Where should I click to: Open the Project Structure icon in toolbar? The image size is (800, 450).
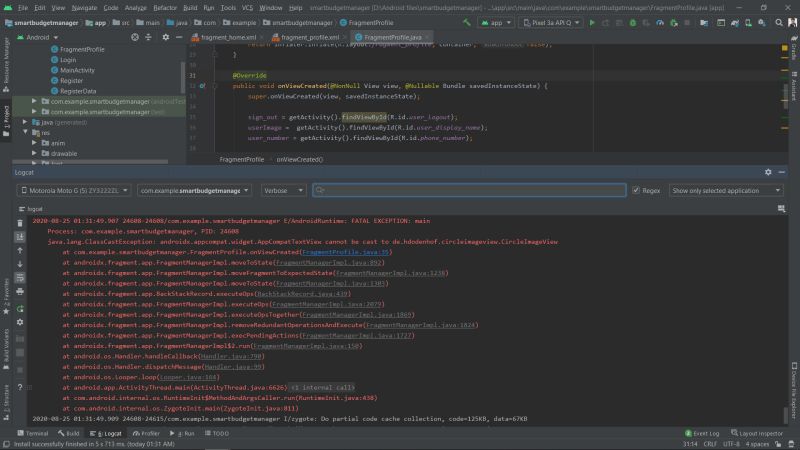click(704, 23)
